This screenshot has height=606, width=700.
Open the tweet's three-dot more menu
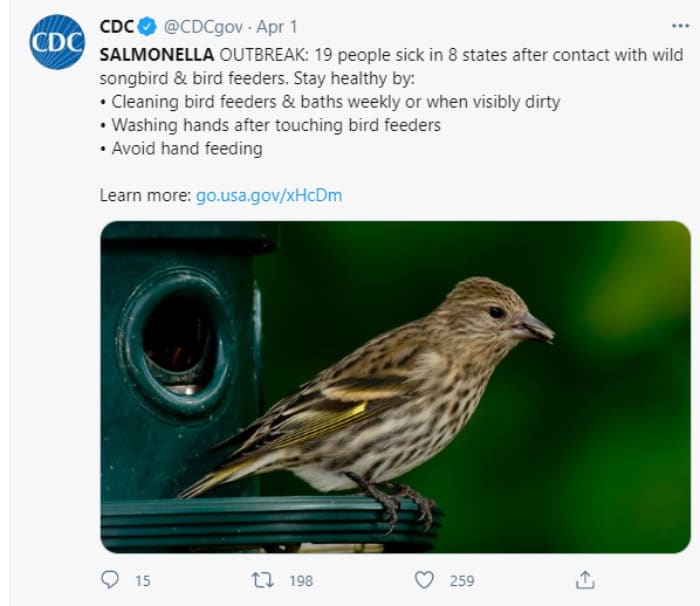pyautogui.click(x=680, y=26)
